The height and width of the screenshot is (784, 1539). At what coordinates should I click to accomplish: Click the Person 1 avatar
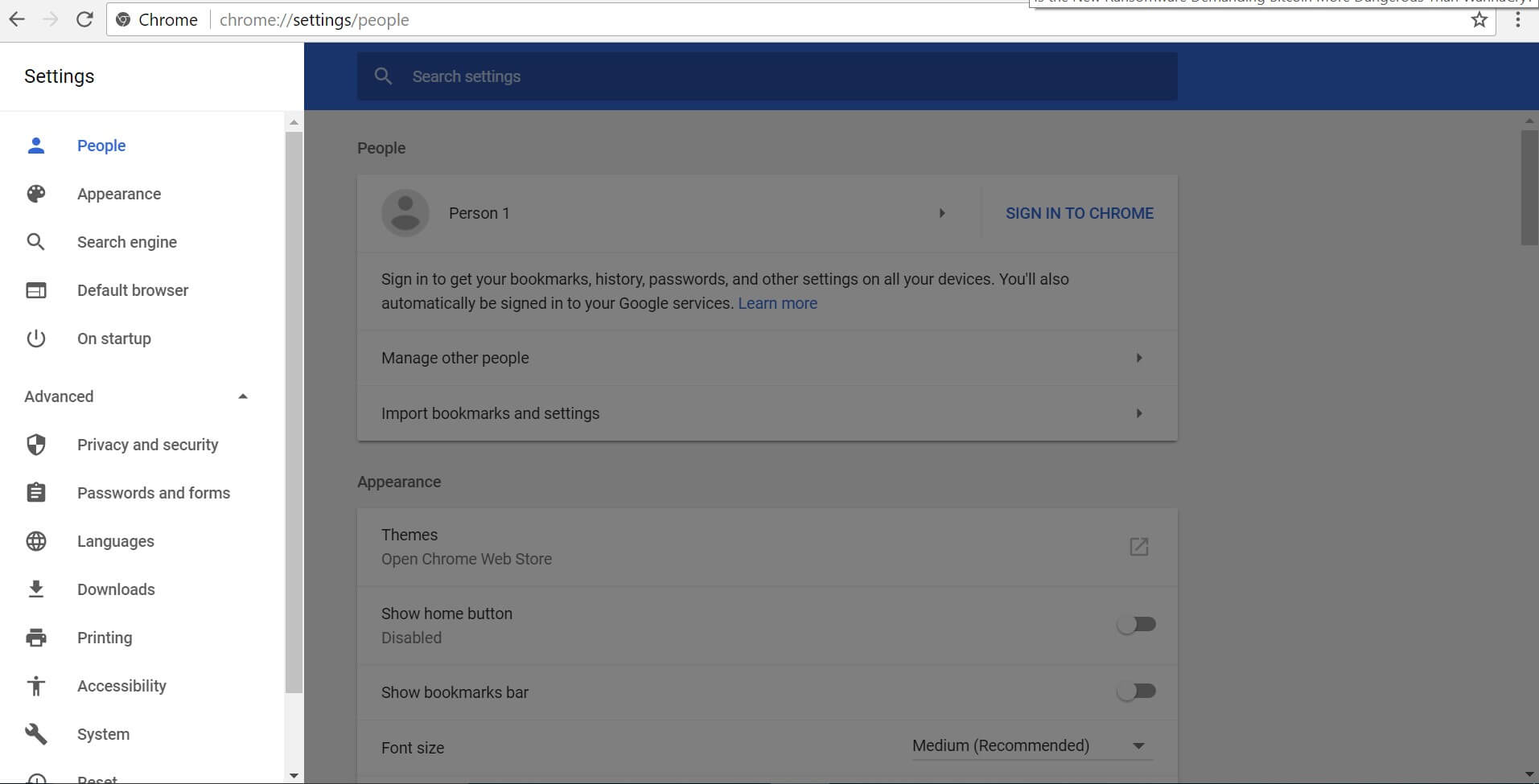tap(405, 213)
